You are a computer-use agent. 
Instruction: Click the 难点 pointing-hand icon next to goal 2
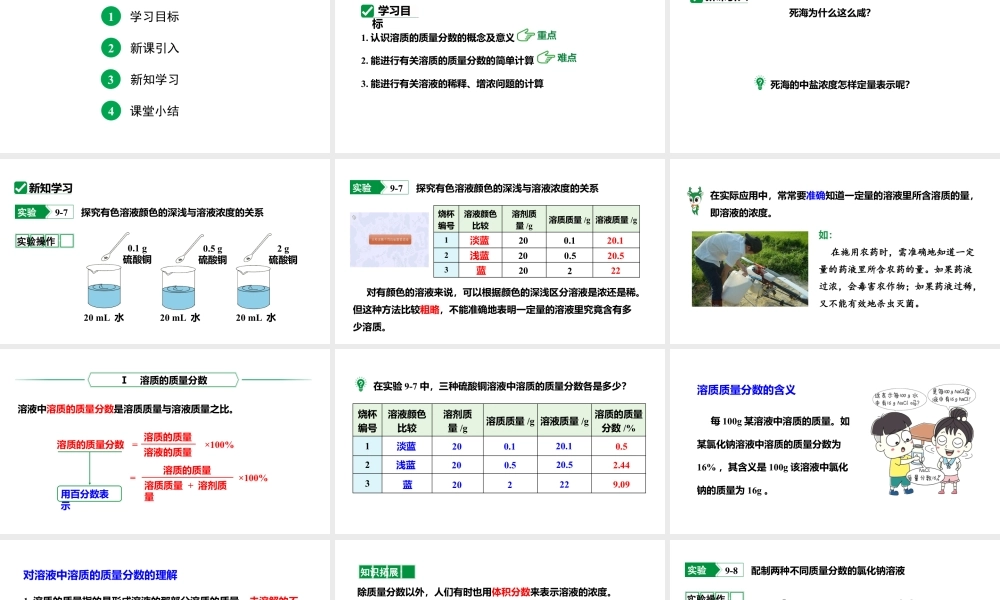pyautogui.click(x=545, y=58)
